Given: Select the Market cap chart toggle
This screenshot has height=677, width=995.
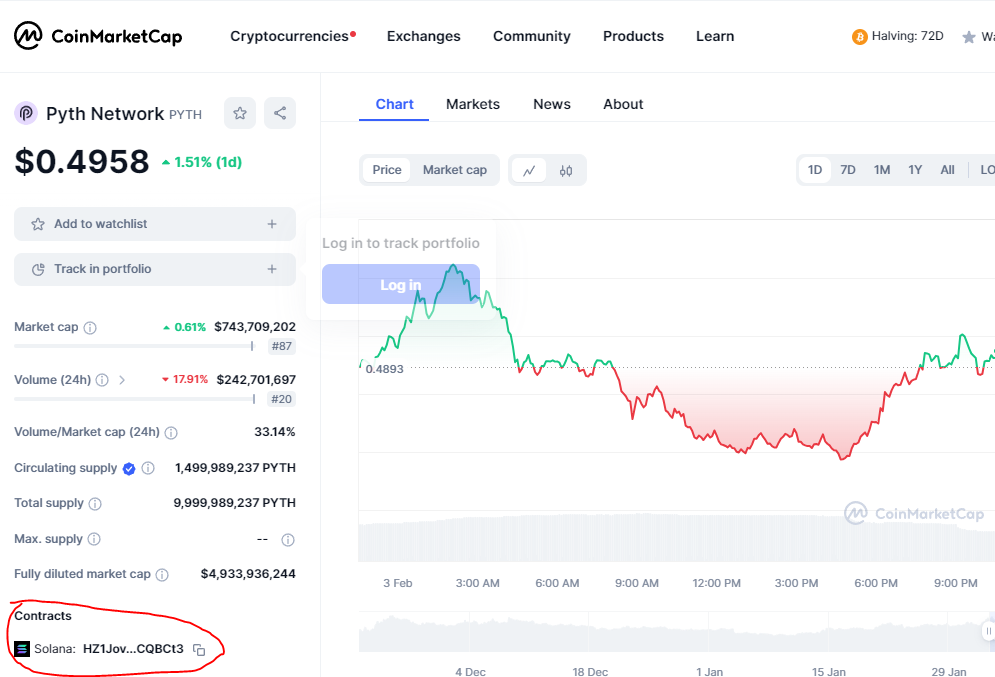Looking at the screenshot, I should (x=455, y=170).
